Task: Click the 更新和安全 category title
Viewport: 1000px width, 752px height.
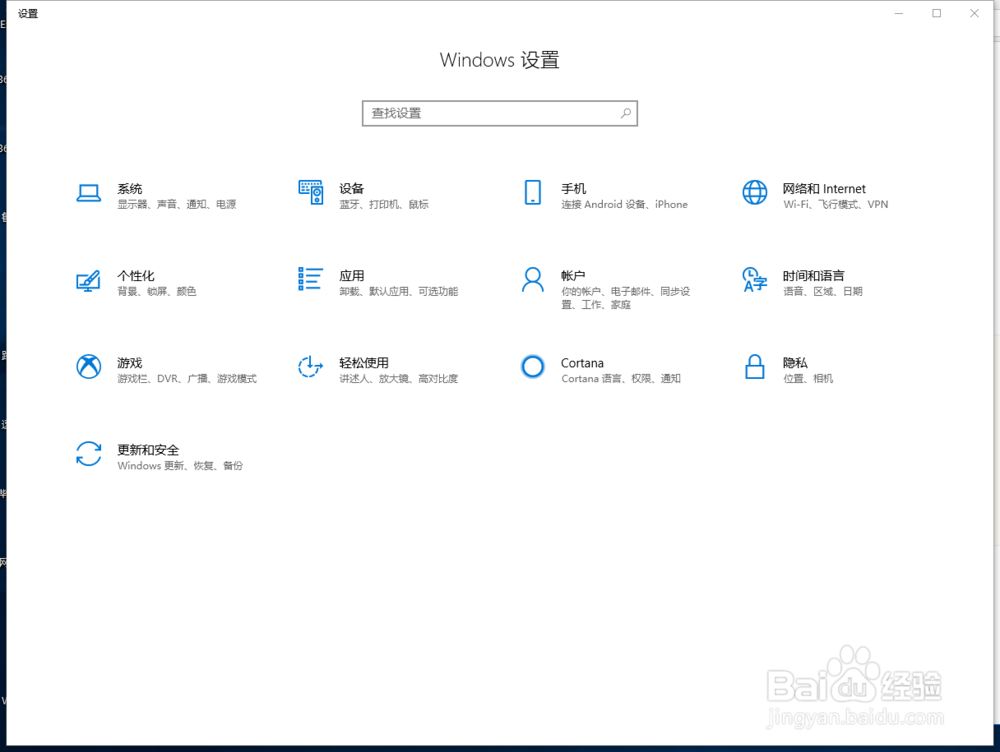Action: point(148,450)
